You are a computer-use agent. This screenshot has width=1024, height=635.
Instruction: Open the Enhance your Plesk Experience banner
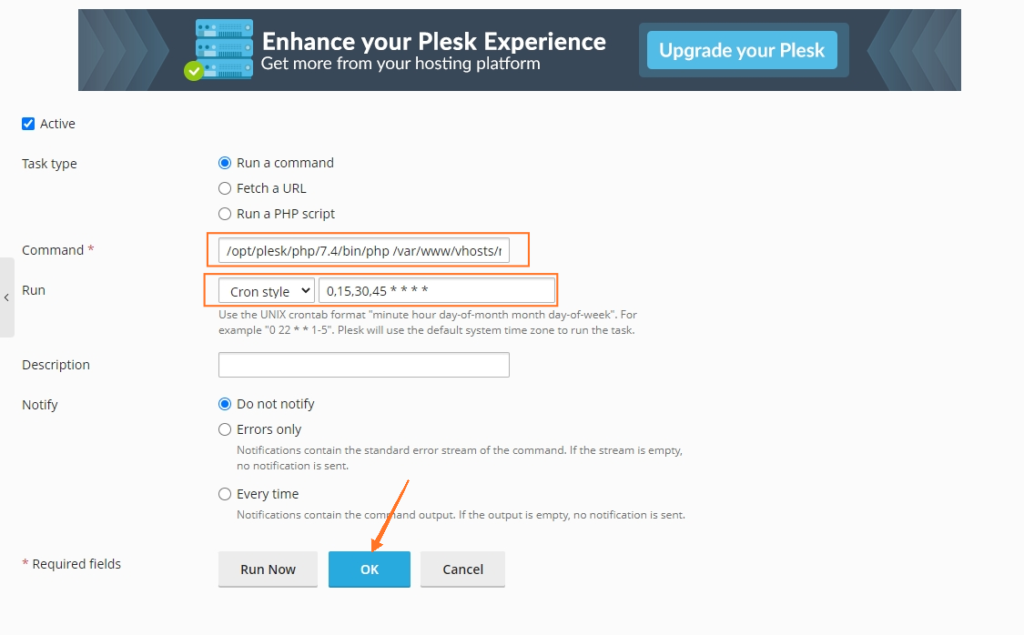[519, 50]
